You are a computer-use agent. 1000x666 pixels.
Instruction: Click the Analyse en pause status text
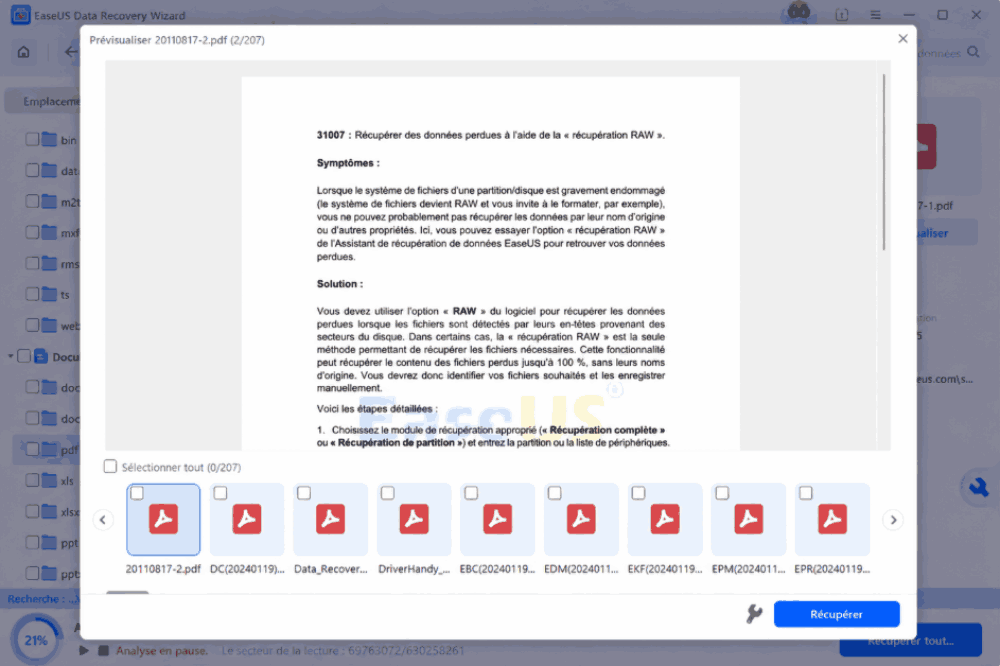pyautogui.click(x=161, y=651)
